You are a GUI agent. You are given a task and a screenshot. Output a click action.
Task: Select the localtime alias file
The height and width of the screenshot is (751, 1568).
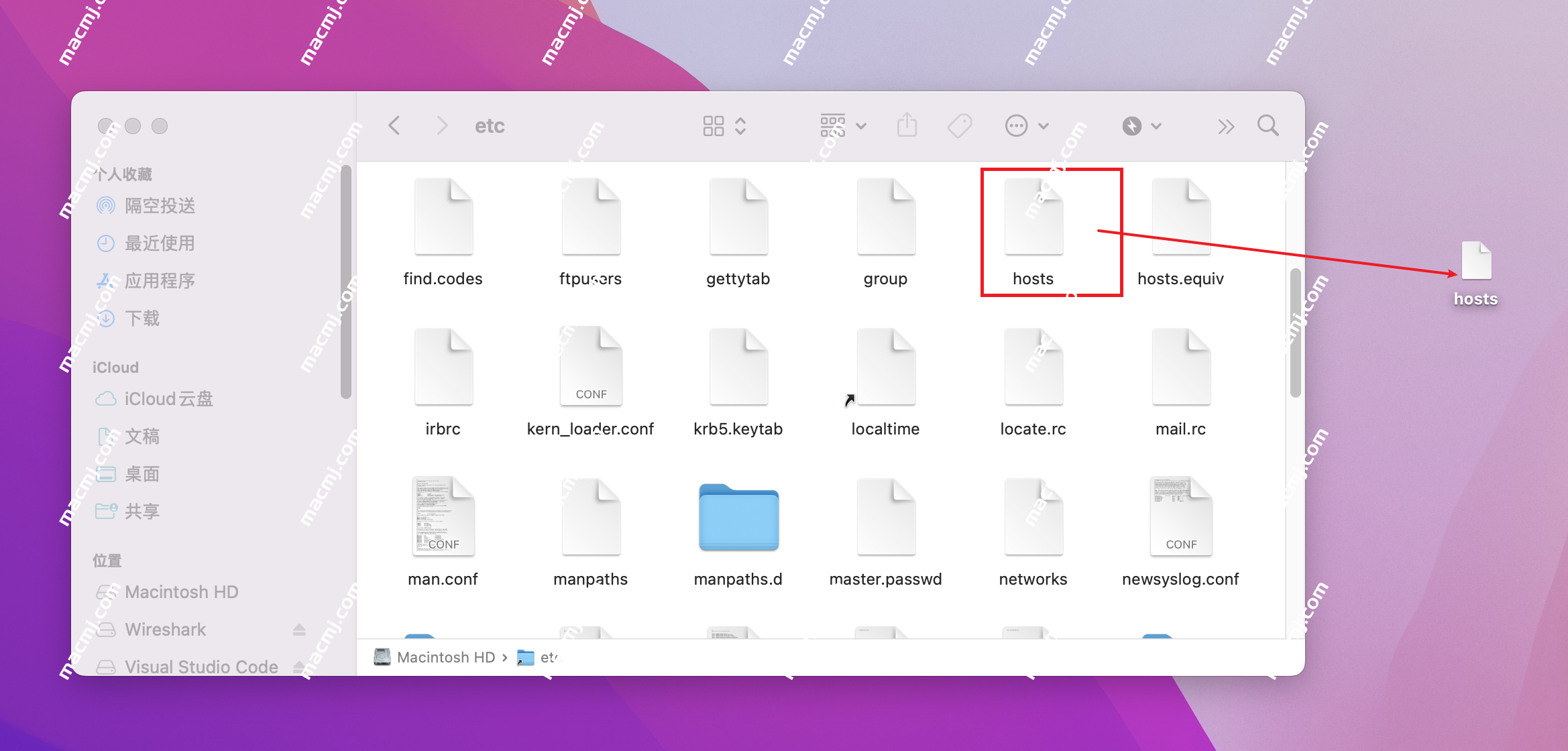pos(885,382)
